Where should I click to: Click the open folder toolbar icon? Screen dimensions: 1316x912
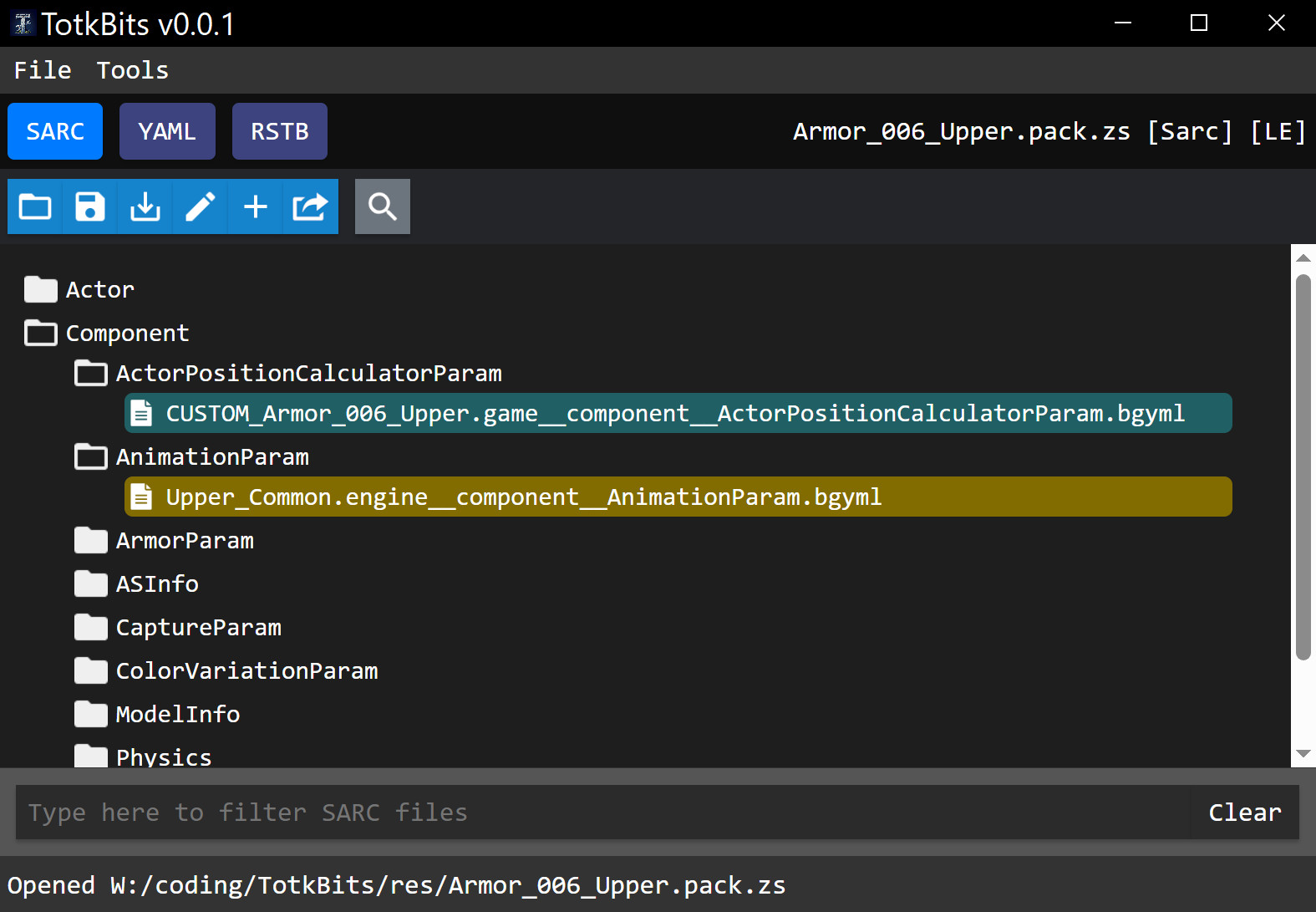point(35,206)
